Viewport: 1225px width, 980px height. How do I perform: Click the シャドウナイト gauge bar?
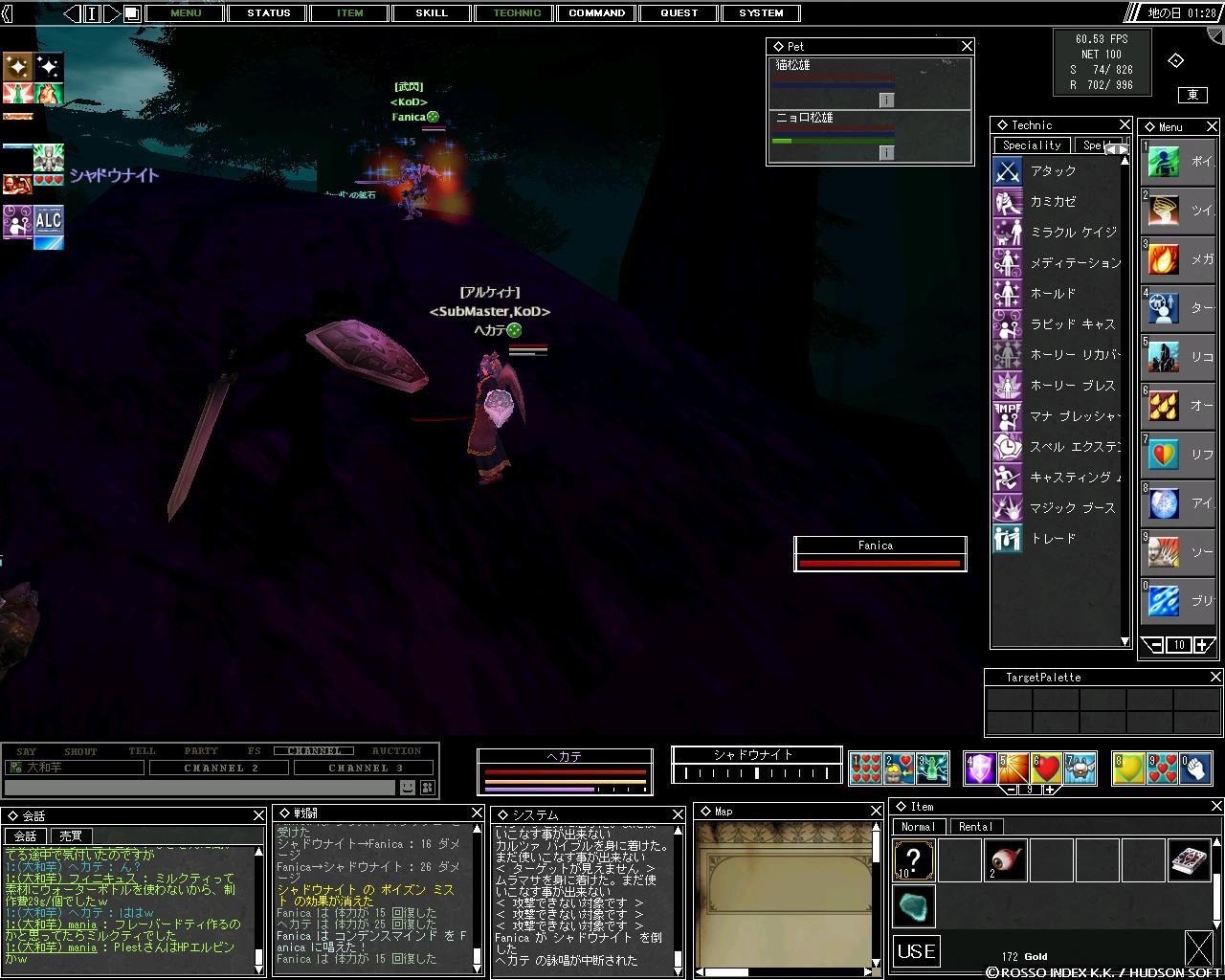756,773
